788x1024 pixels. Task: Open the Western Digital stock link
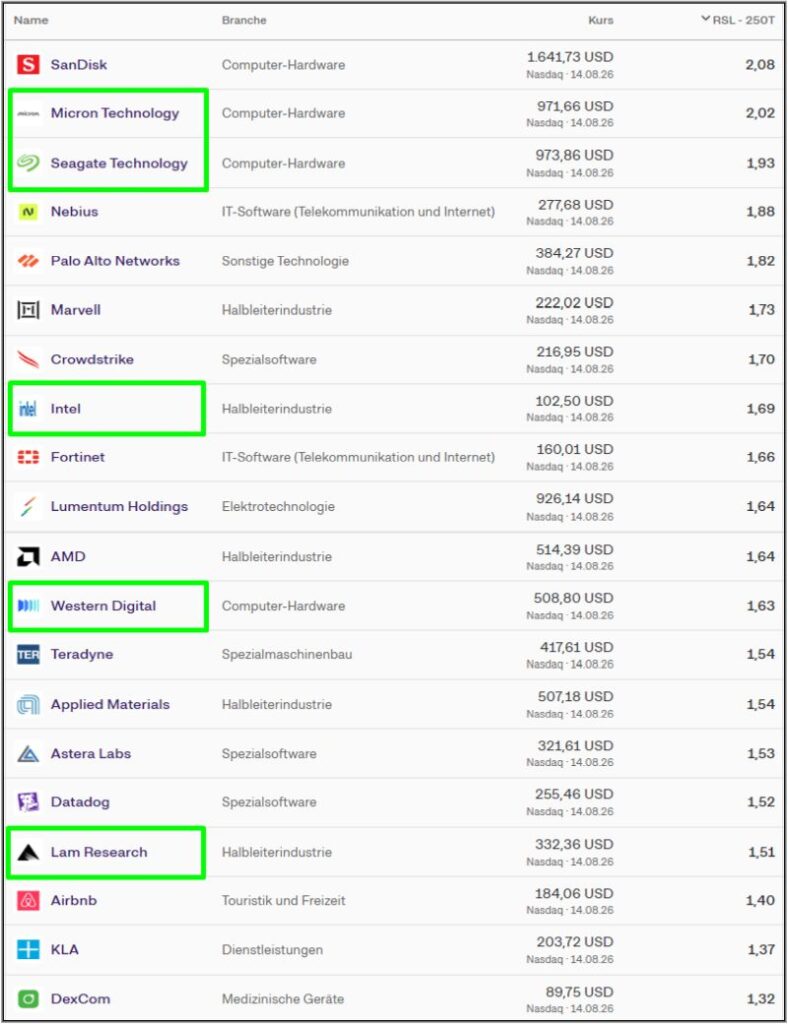click(x=103, y=605)
